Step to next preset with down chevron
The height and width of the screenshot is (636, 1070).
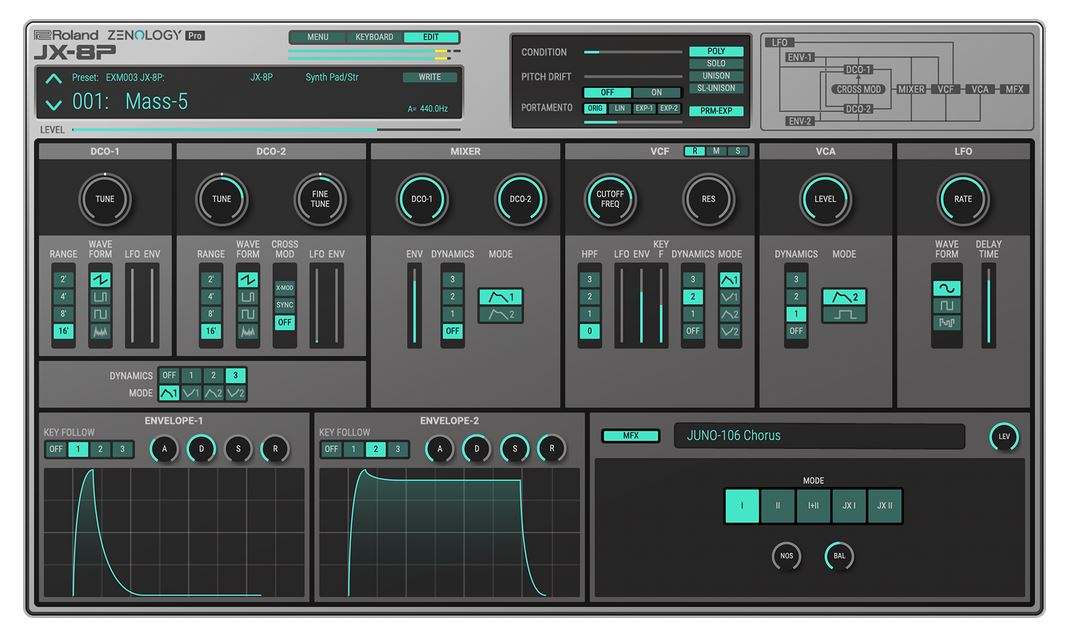coord(53,104)
